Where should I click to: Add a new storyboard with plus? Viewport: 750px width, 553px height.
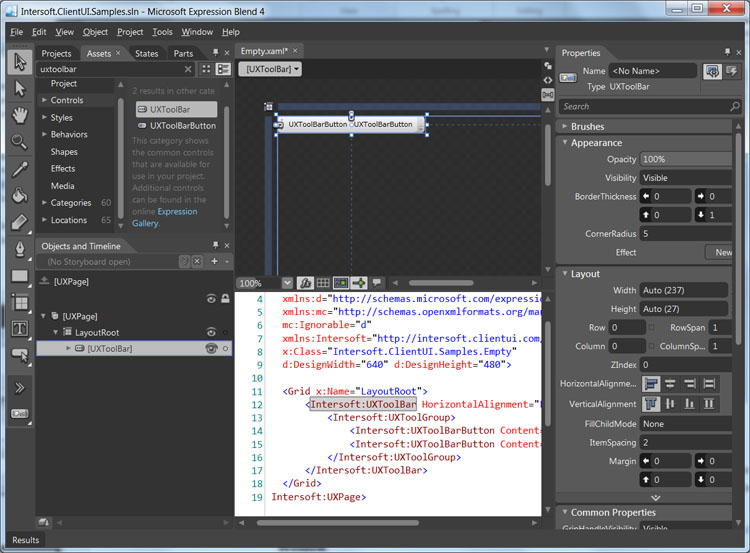(x=214, y=261)
